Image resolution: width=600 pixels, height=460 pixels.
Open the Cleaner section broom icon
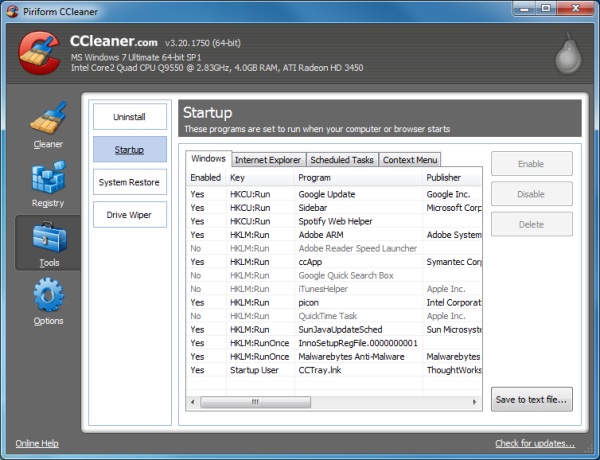point(48,117)
